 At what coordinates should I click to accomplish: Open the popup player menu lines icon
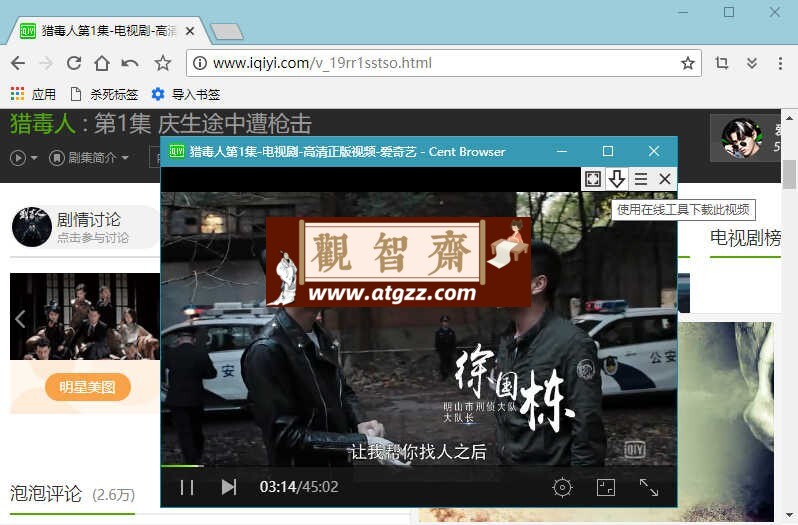coord(641,179)
